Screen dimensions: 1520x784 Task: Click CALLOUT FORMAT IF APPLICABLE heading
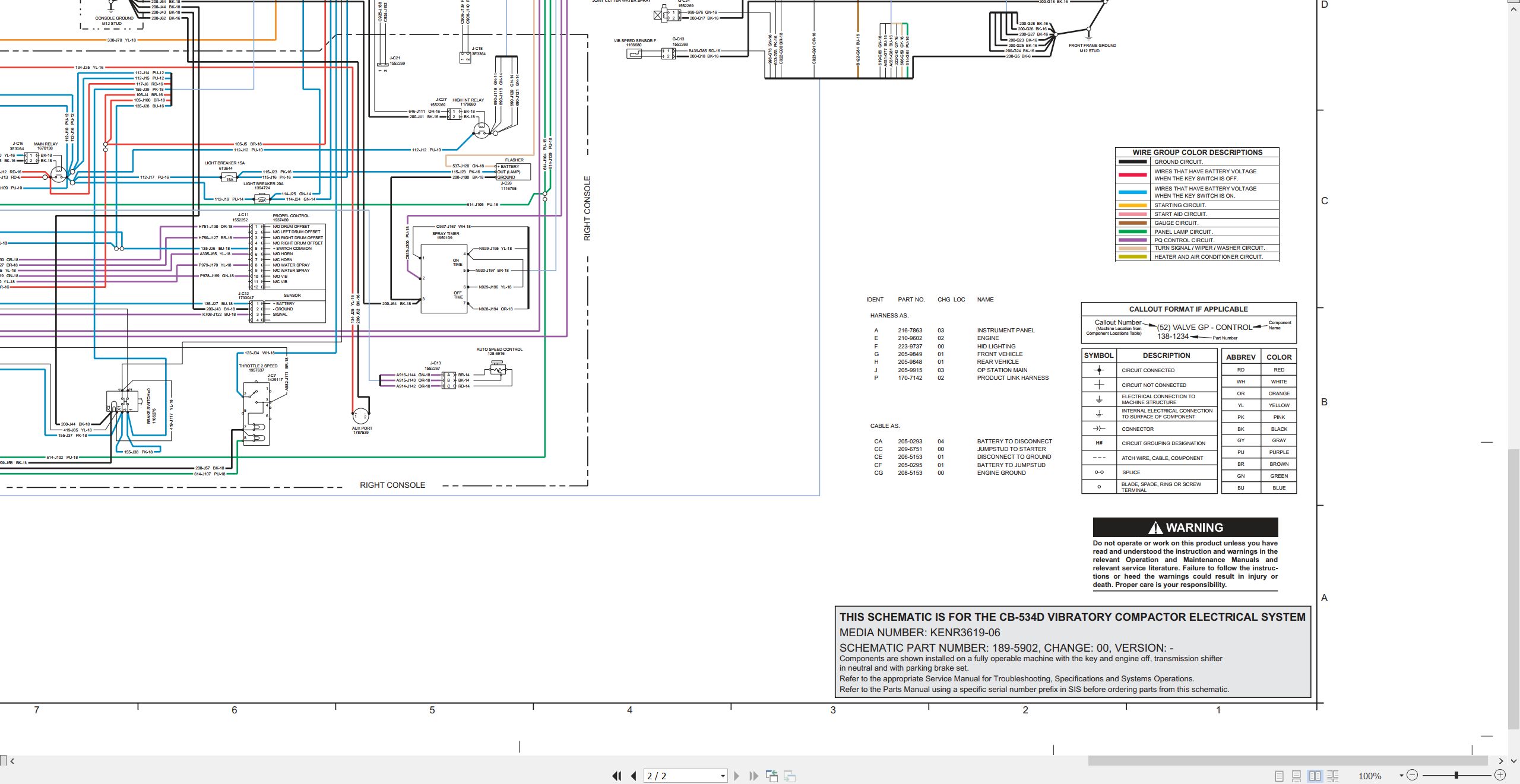pos(1188,309)
